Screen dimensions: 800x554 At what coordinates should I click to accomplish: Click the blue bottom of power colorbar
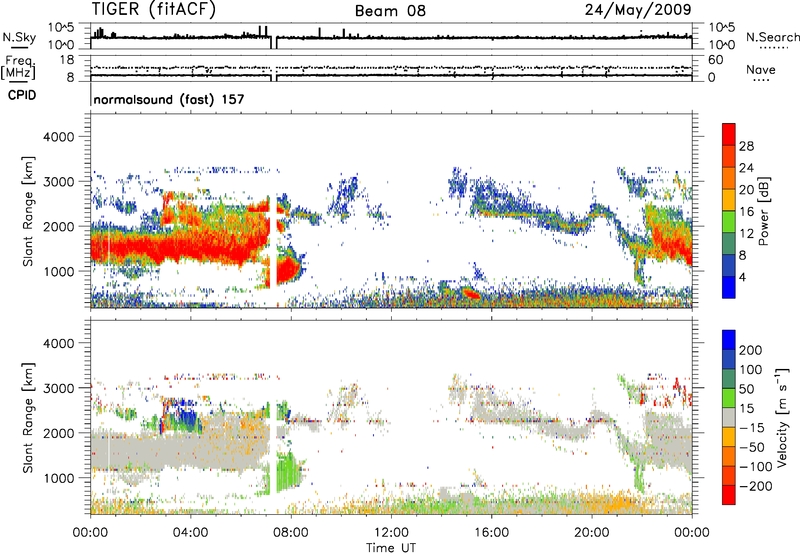coord(729,287)
